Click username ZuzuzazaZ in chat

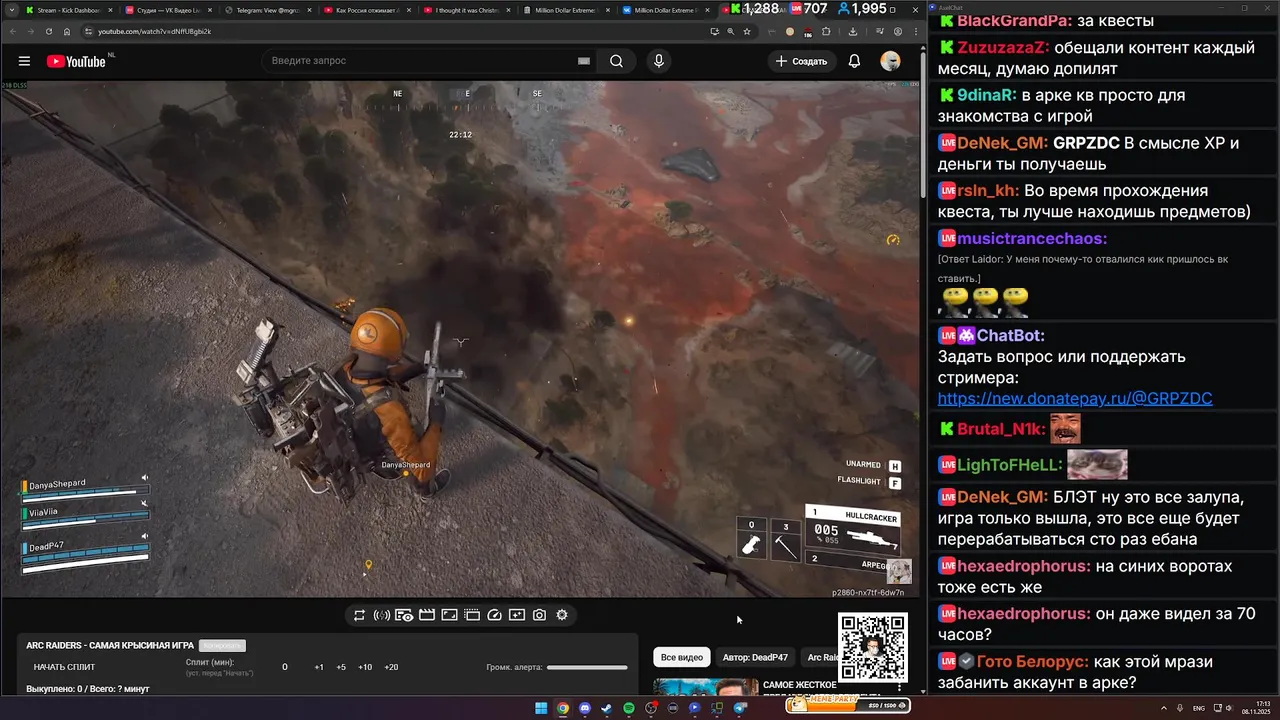1003,48
